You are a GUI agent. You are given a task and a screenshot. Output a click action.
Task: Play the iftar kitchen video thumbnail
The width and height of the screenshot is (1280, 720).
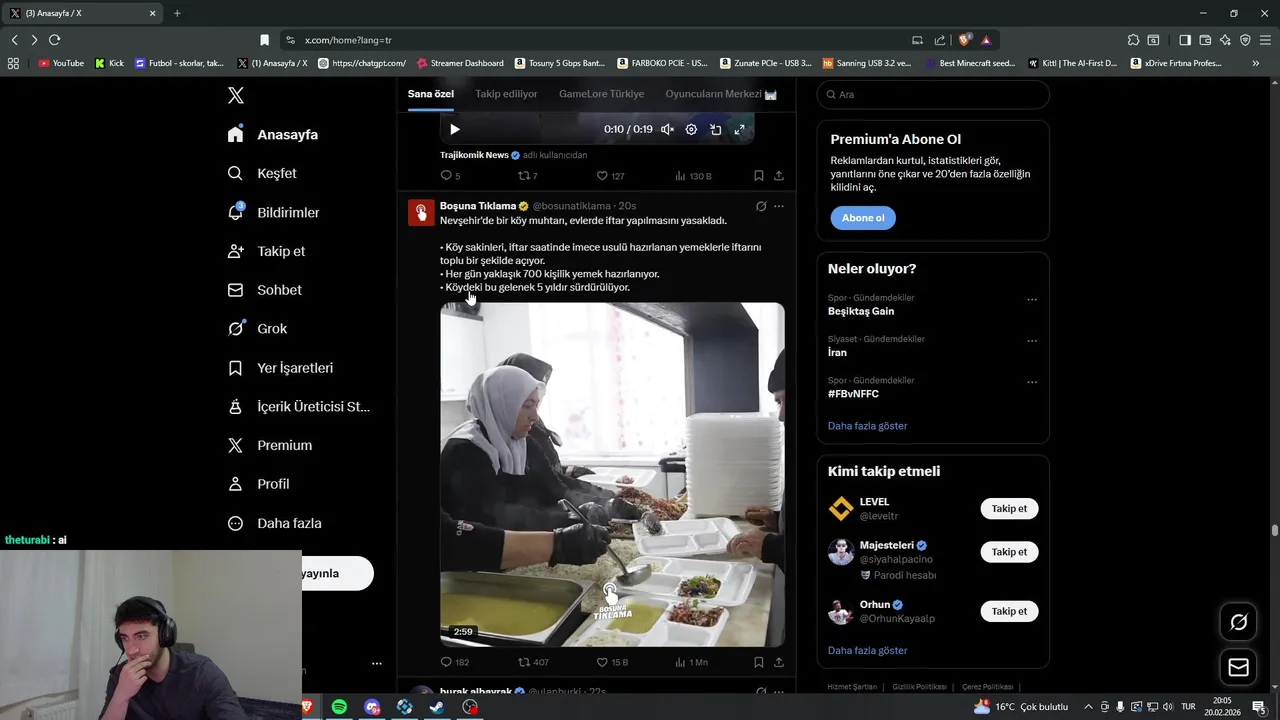pyautogui.click(x=612, y=474)
